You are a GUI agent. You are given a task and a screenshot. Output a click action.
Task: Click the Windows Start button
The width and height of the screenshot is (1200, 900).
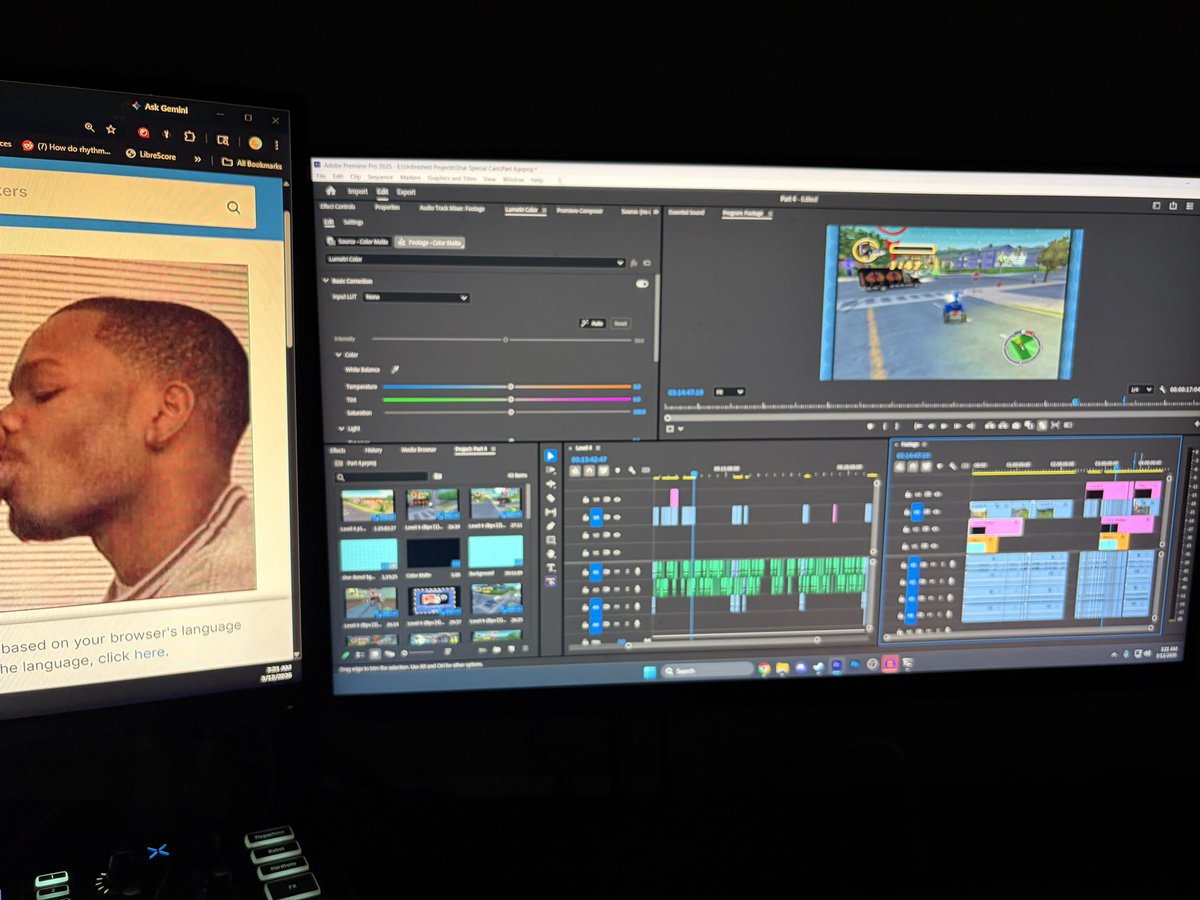(x=650, y=672)
